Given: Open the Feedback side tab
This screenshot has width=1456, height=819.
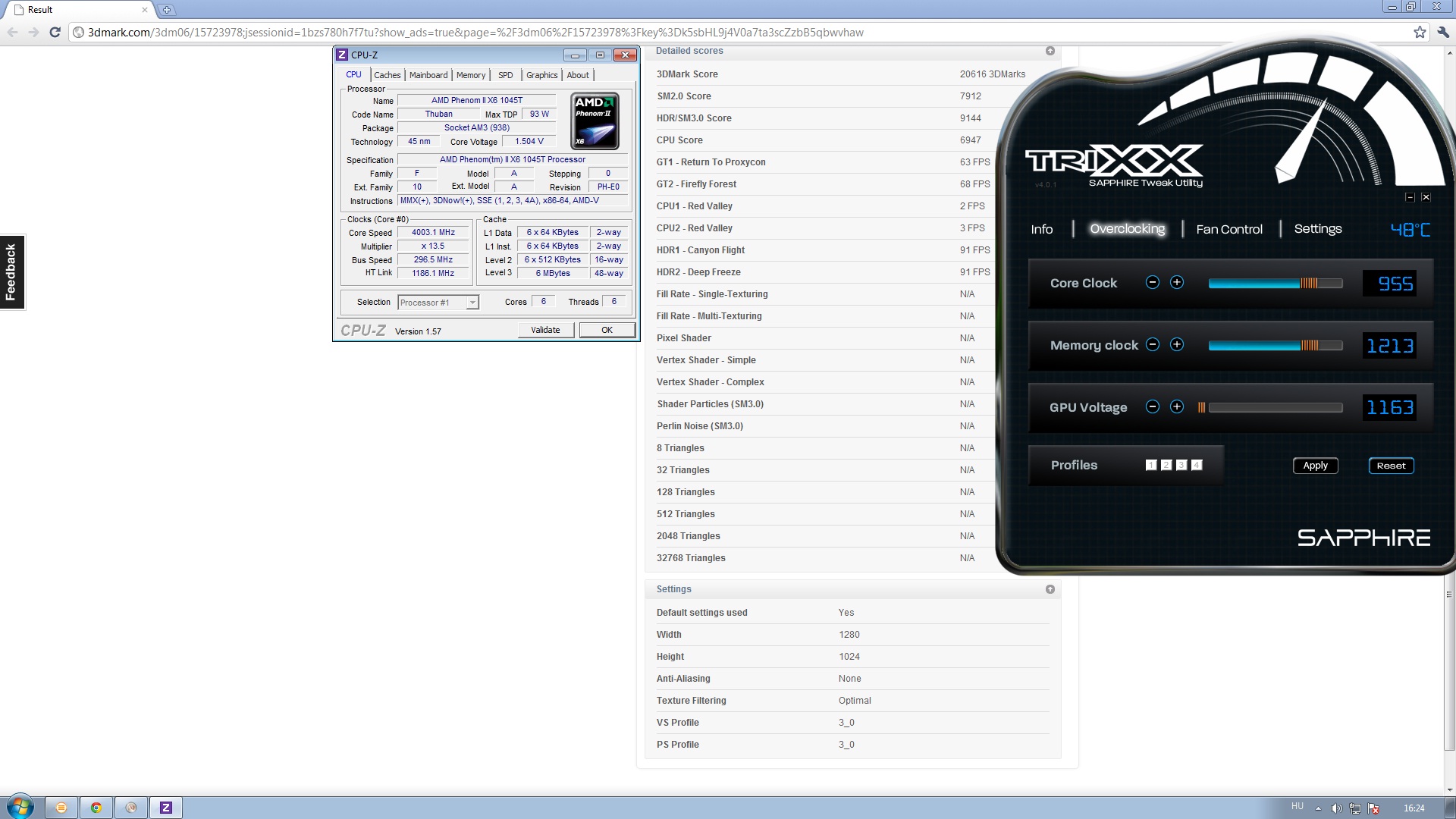Looking at the screenshot, I should [11, 271].
